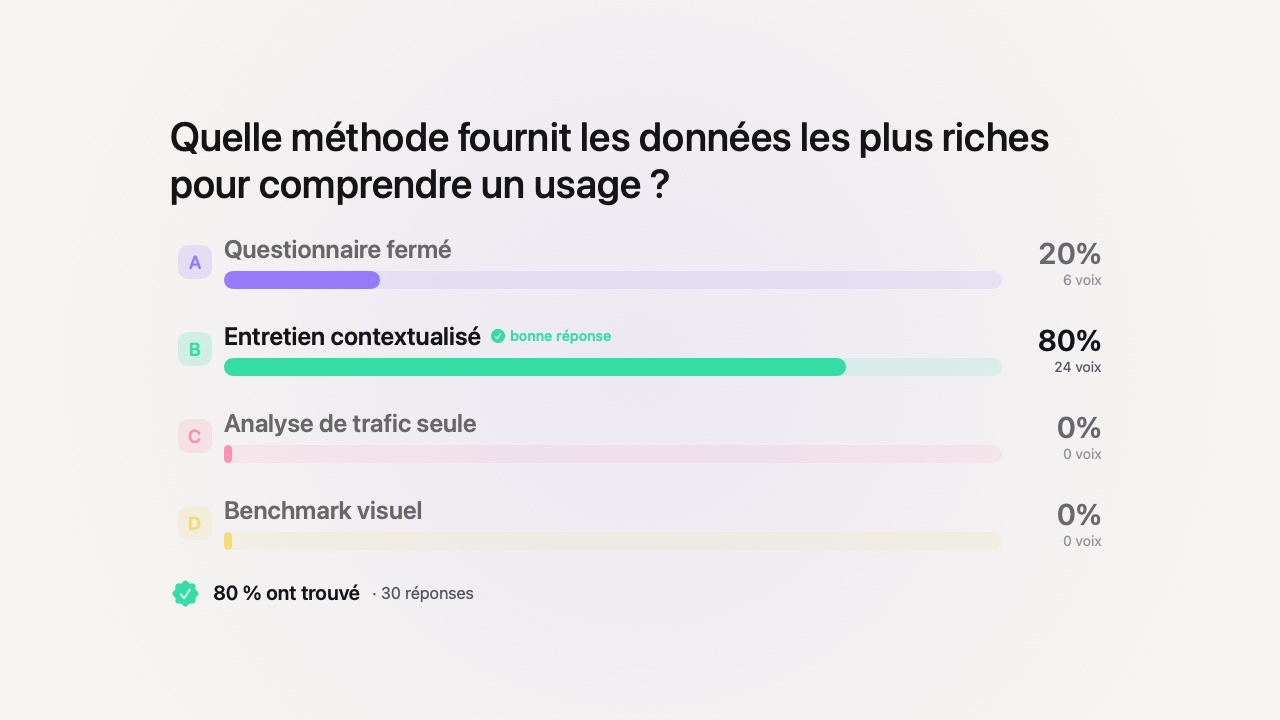
Task: Click the pink C letter badge
Action: coord(195,436)
